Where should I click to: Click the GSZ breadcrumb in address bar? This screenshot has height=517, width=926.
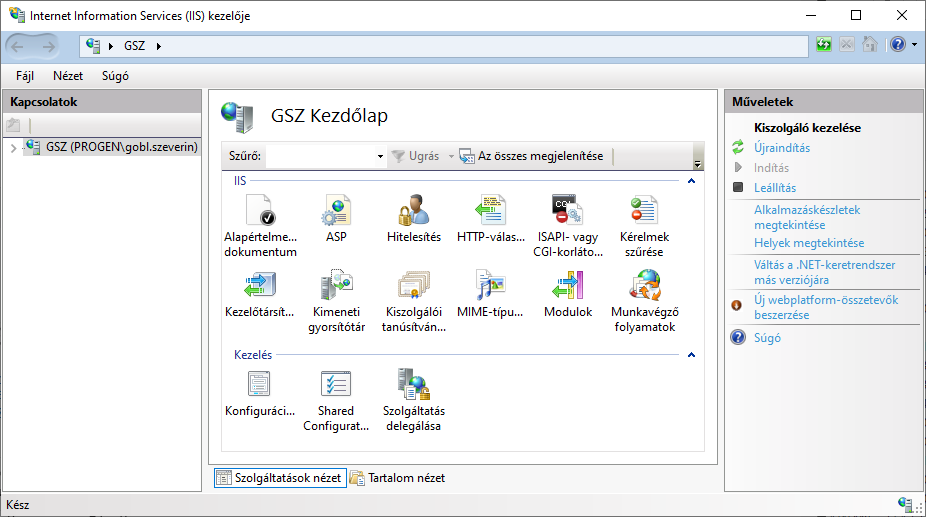(x=135, y=46)
